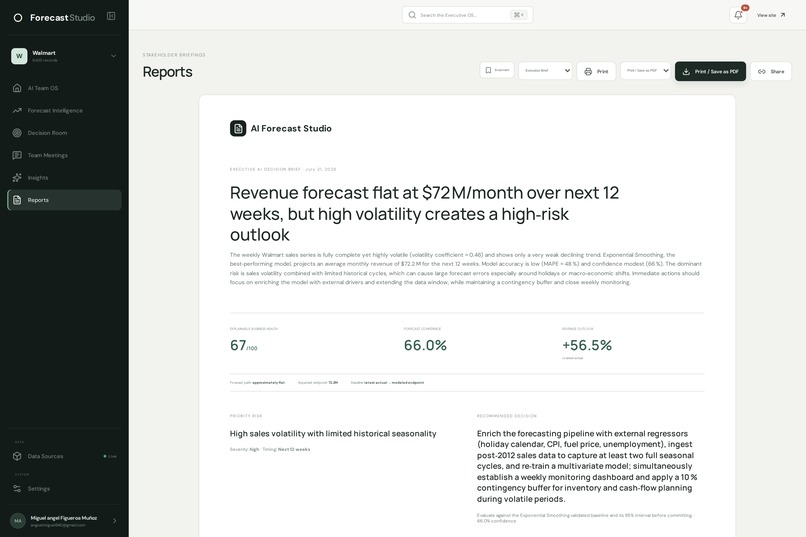806x537 pixels.
Task: Open notifications via the bell icon
Action: point(738,15)
